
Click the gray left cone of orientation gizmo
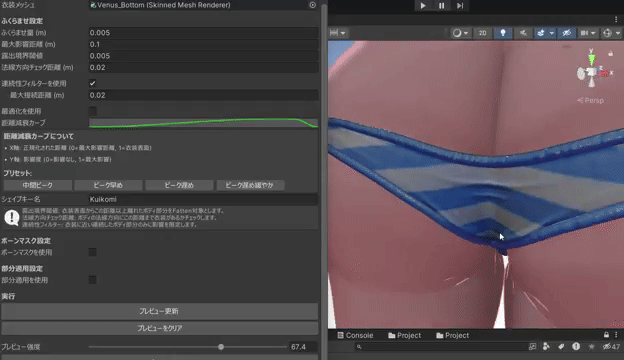[x=581, y=73]
